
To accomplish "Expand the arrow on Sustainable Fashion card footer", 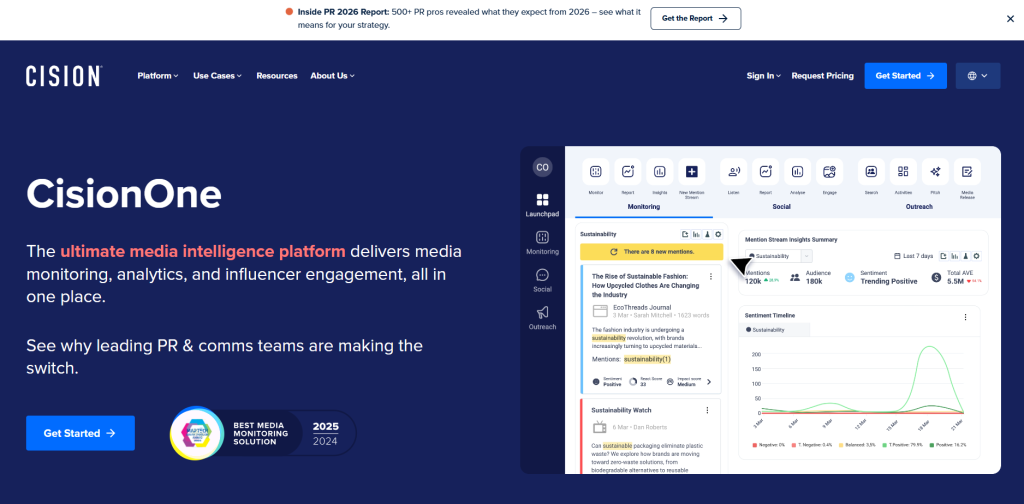I will coord(709,382).
